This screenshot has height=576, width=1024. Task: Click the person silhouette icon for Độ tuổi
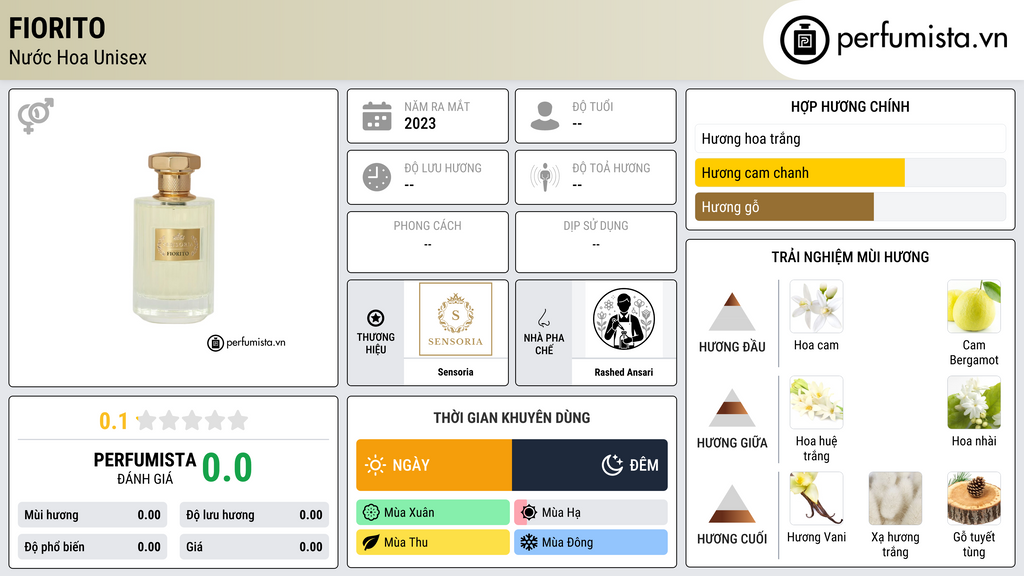click(545, 116)
